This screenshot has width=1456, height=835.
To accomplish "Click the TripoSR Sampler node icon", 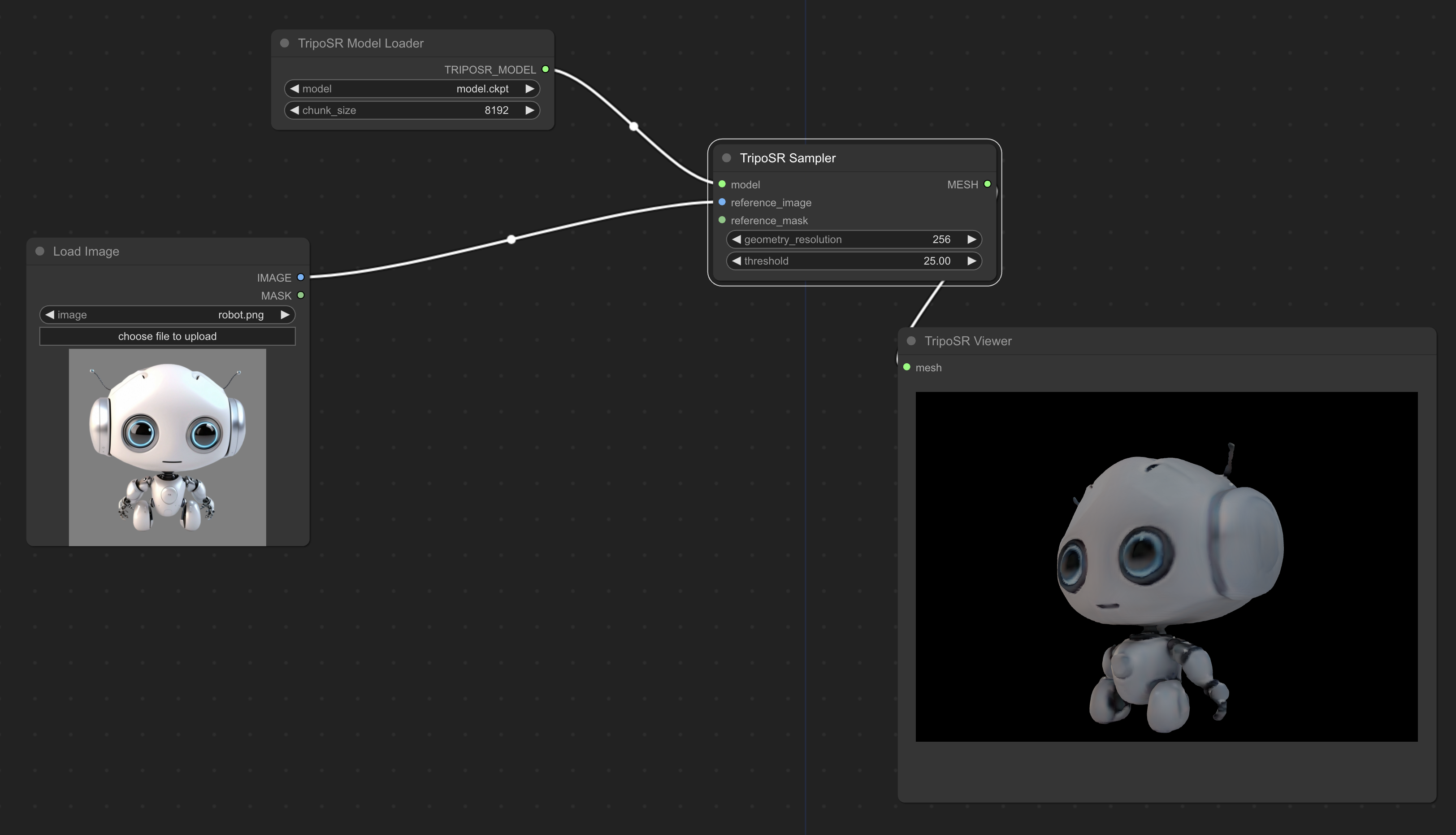I will tap(726, 157).
